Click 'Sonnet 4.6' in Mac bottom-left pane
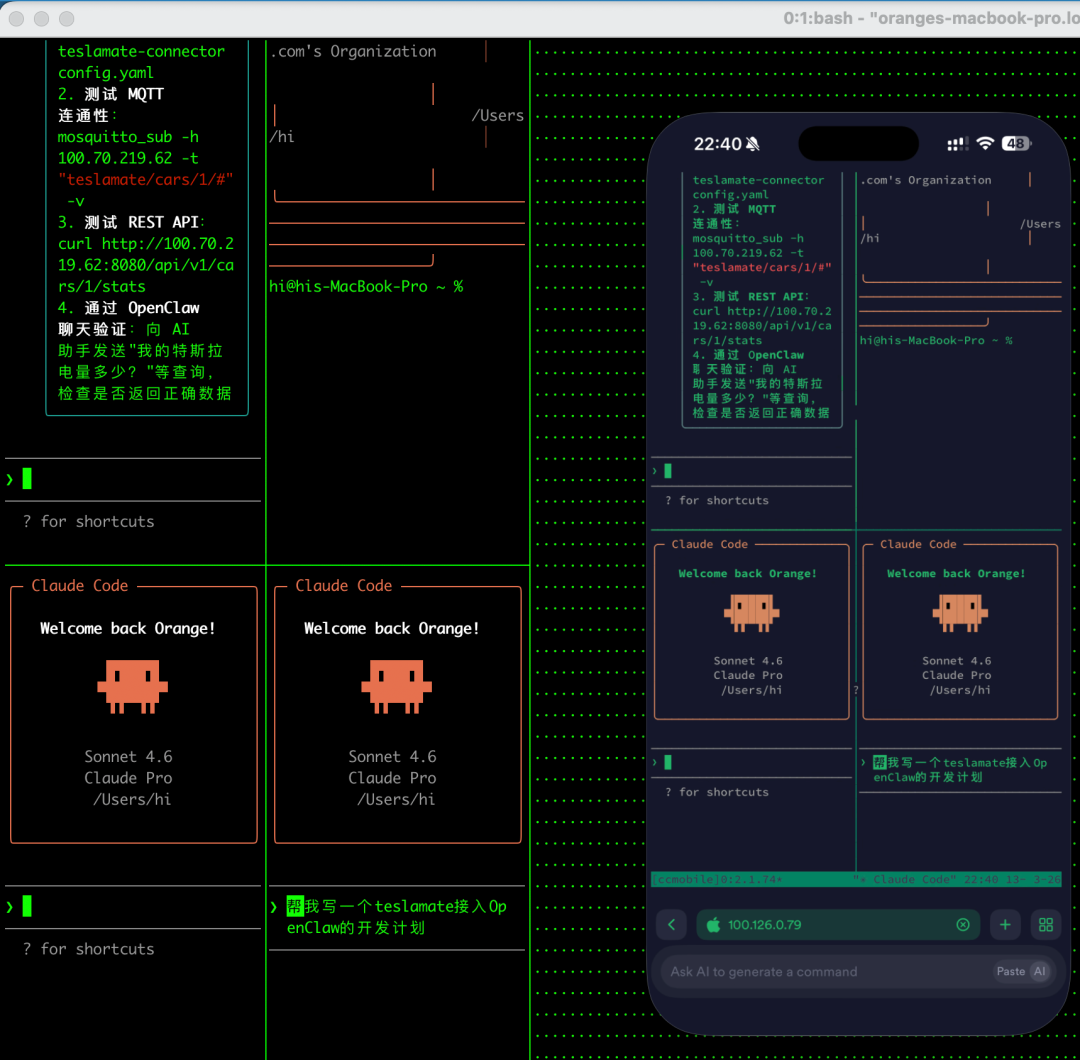The height and width of the screenshot is (1060, 1080). pyautogui.click(x=128, y=756)
